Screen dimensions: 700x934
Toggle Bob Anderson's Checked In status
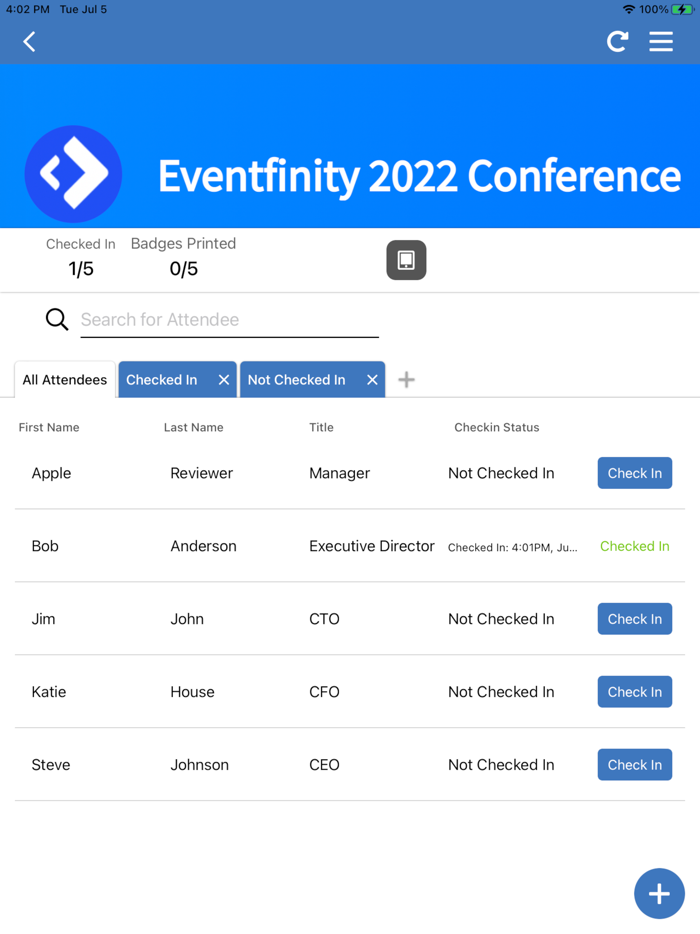634,546
